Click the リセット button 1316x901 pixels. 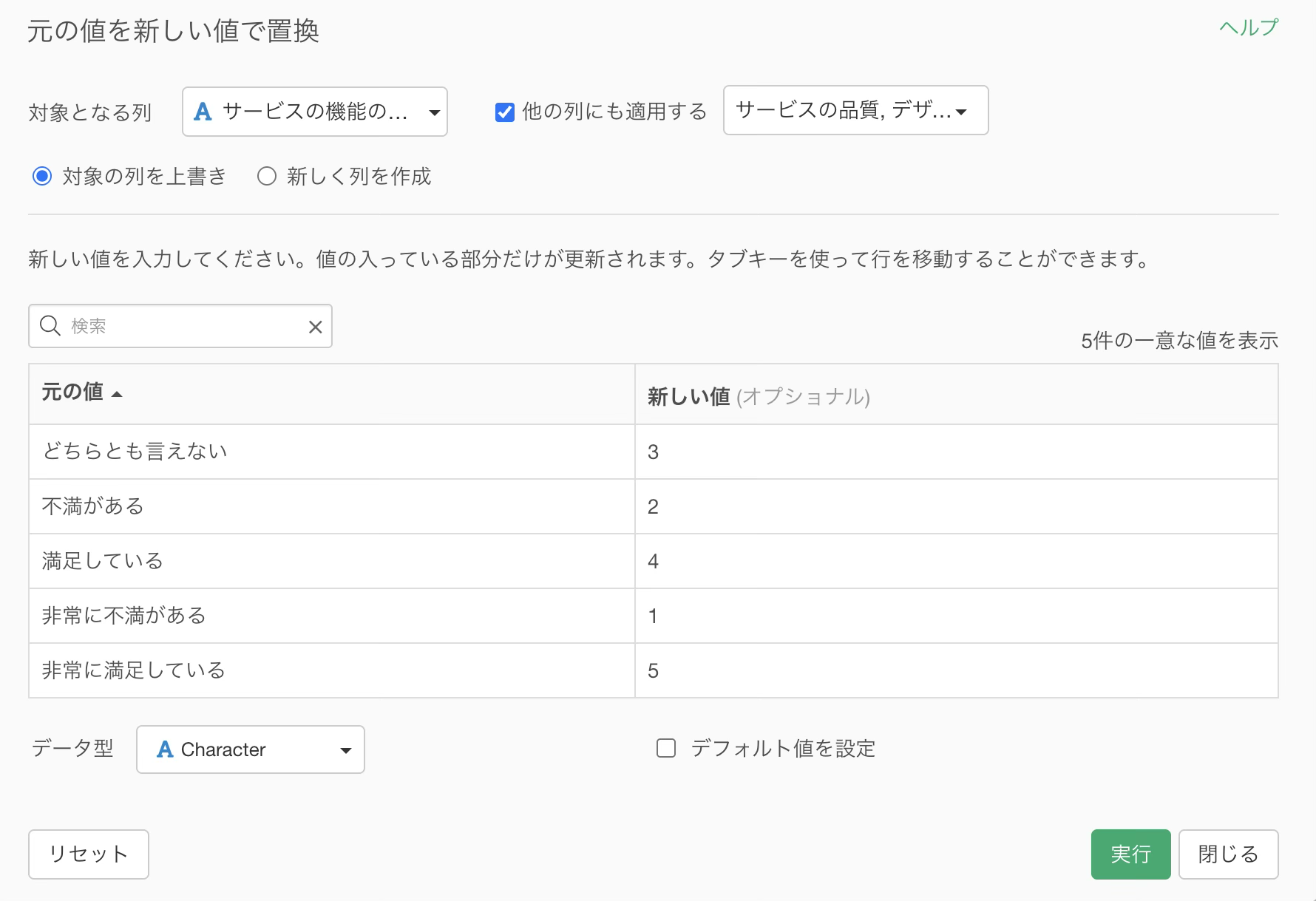pyautogui.click(x=89, y=854)
